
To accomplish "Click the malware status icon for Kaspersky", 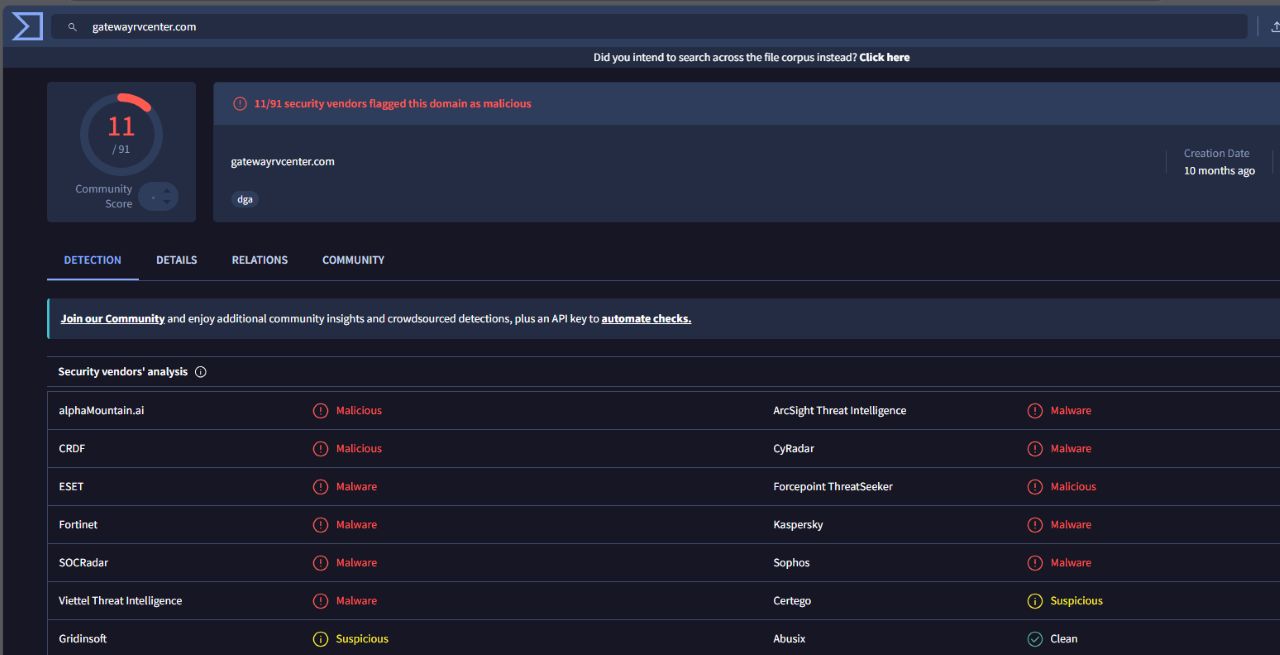I will (1035, 525).
